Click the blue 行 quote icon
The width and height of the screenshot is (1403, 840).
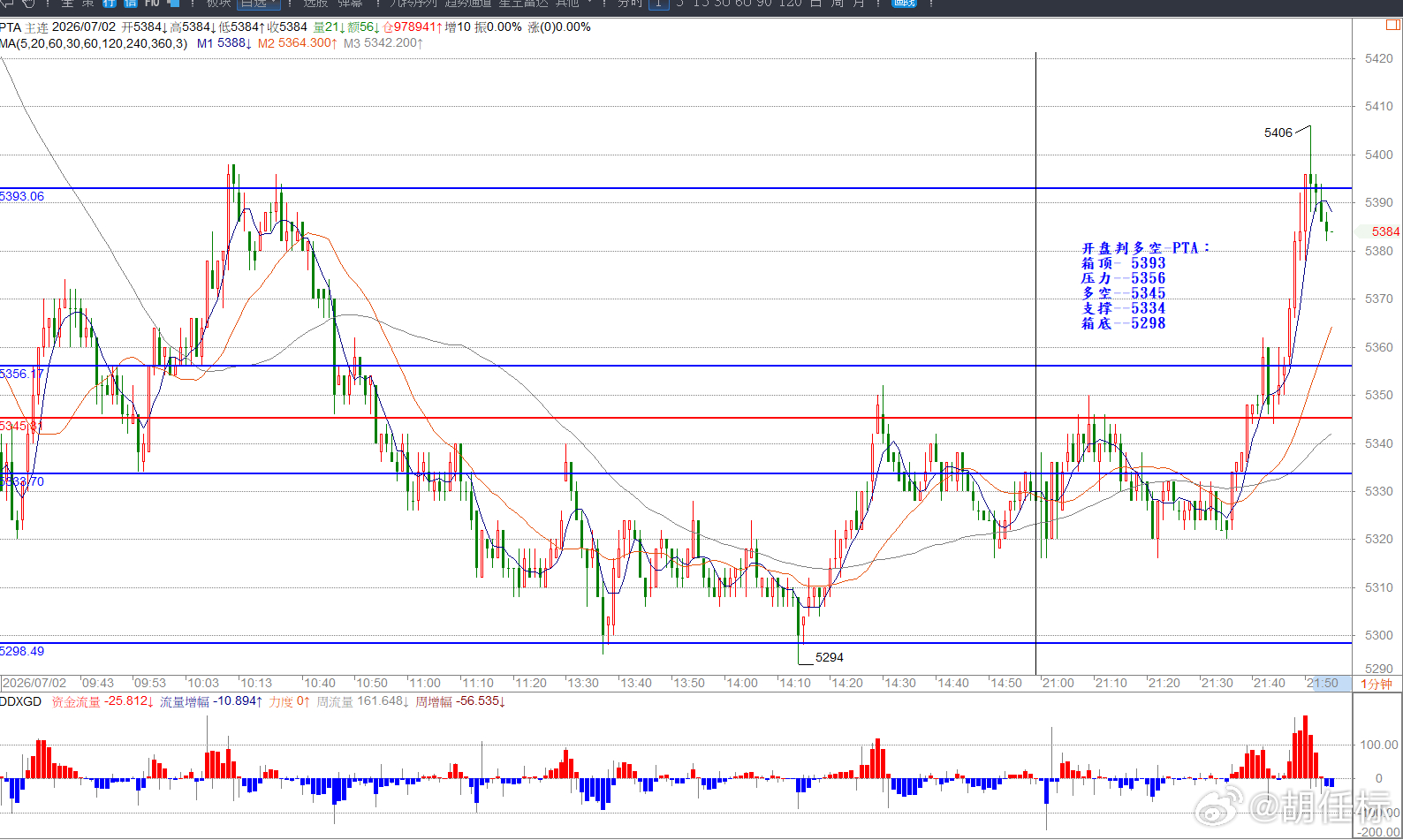[110, 4]
